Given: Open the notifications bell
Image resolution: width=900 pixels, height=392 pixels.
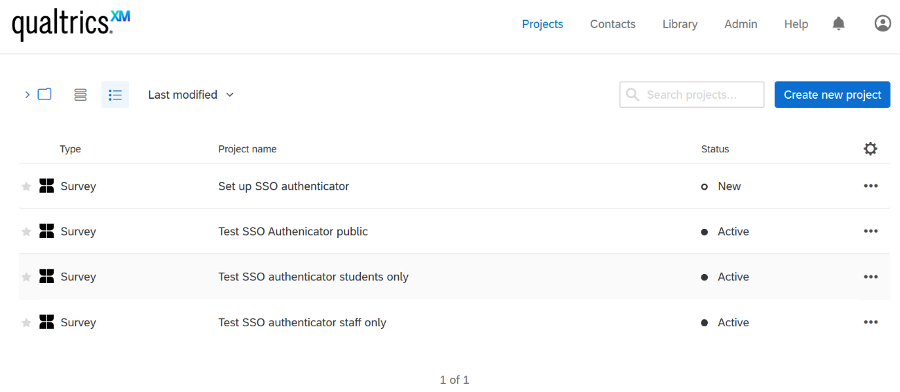Looking at the screenshot, I should pos(839,24).
